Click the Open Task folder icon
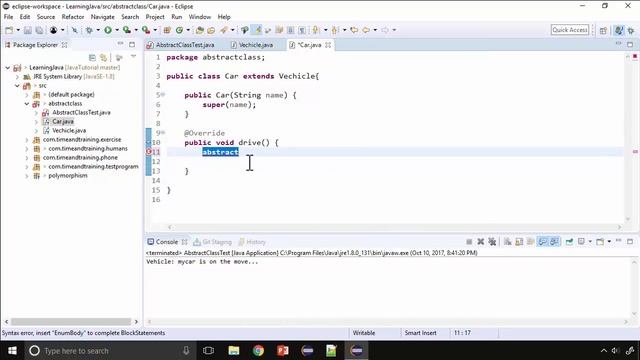This screenshot has width=640, height=360. [211, 30]
